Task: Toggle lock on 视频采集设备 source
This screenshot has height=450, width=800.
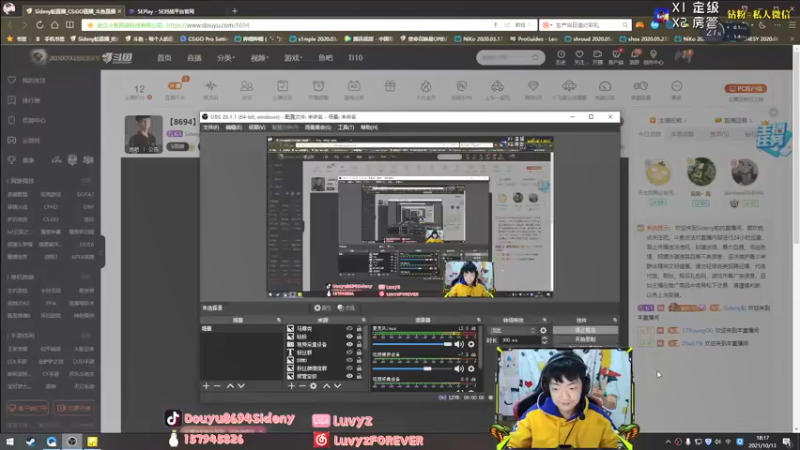Action: click(359, 344)
